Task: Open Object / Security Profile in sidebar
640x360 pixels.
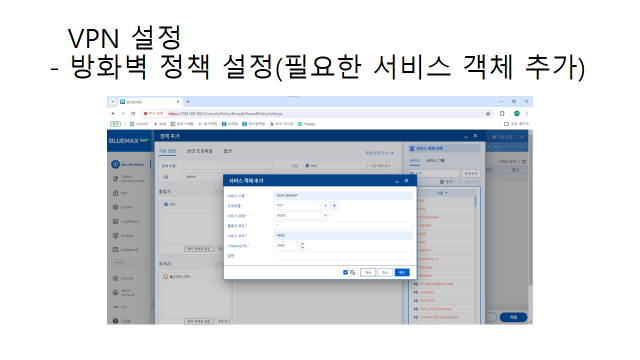Action: tap(129, 179)
